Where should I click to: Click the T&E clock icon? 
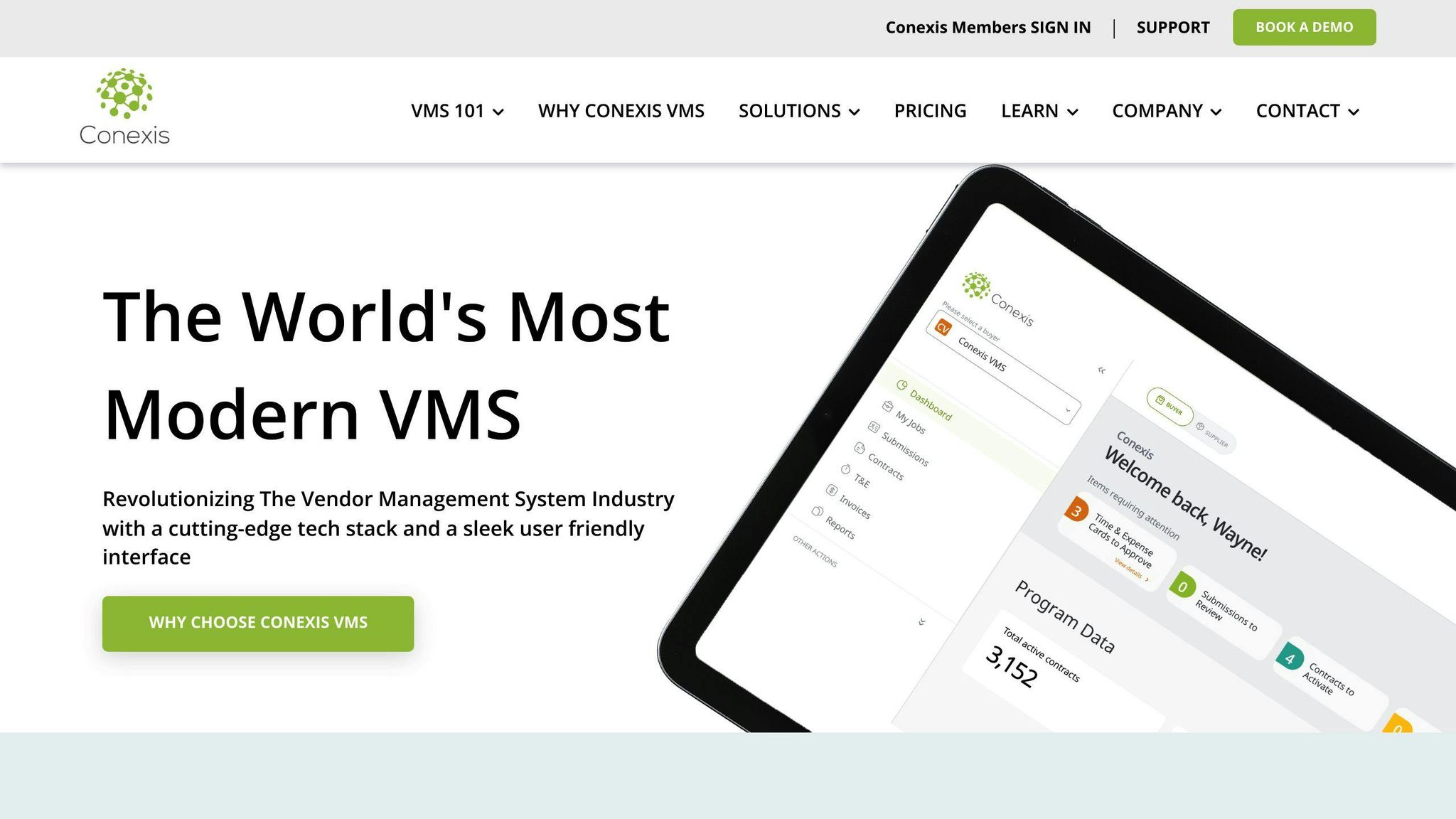click(845, 469)
